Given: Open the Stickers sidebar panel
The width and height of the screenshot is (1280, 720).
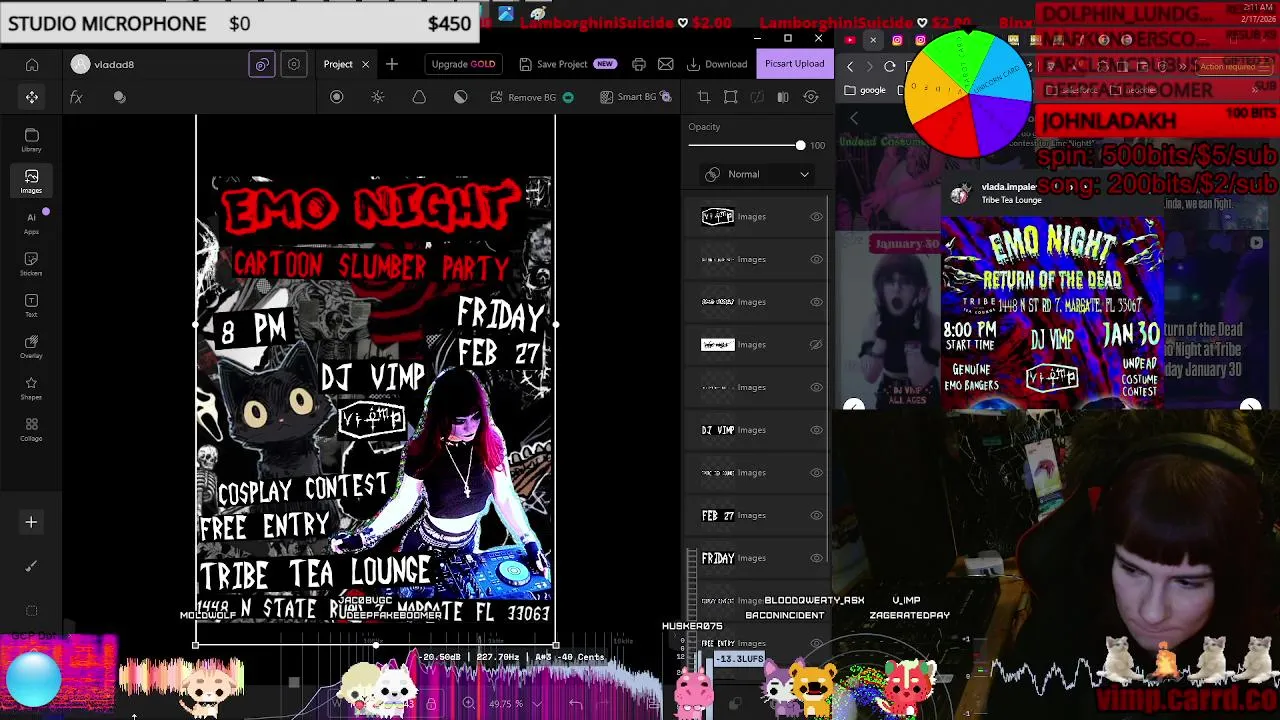Looking at the screenshot, I should coord(32,264).
